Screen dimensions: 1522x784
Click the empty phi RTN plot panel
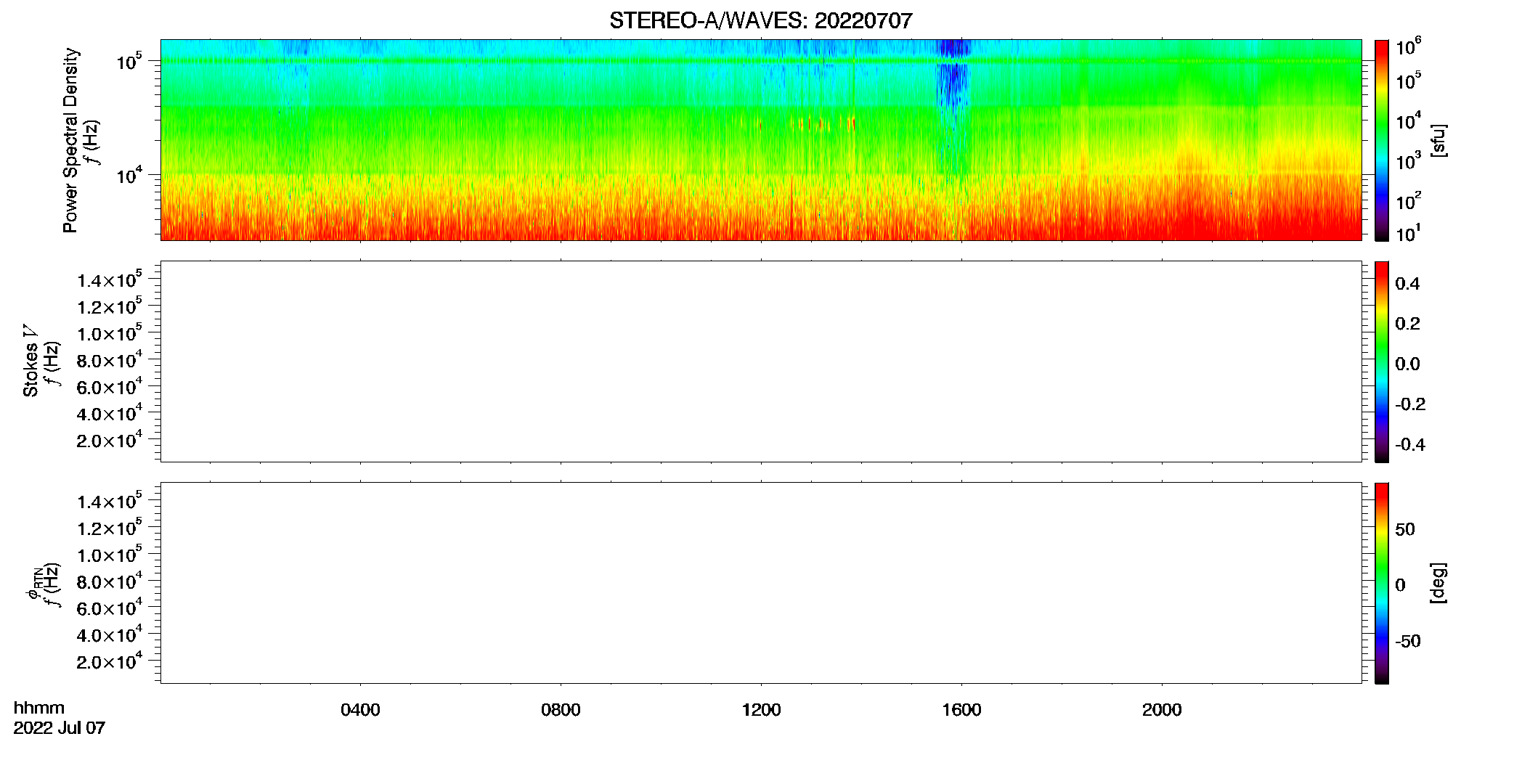click(761, 583)
